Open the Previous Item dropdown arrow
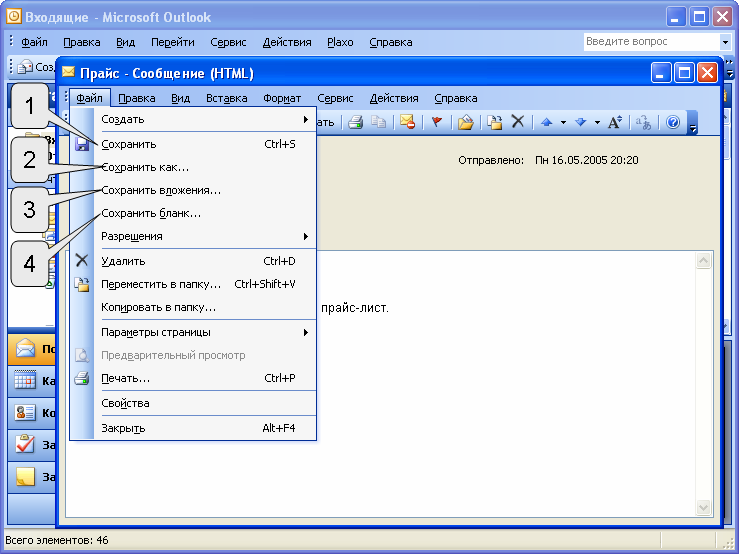The height and width of the screenshot is (554, 739). tap(563, 123)
